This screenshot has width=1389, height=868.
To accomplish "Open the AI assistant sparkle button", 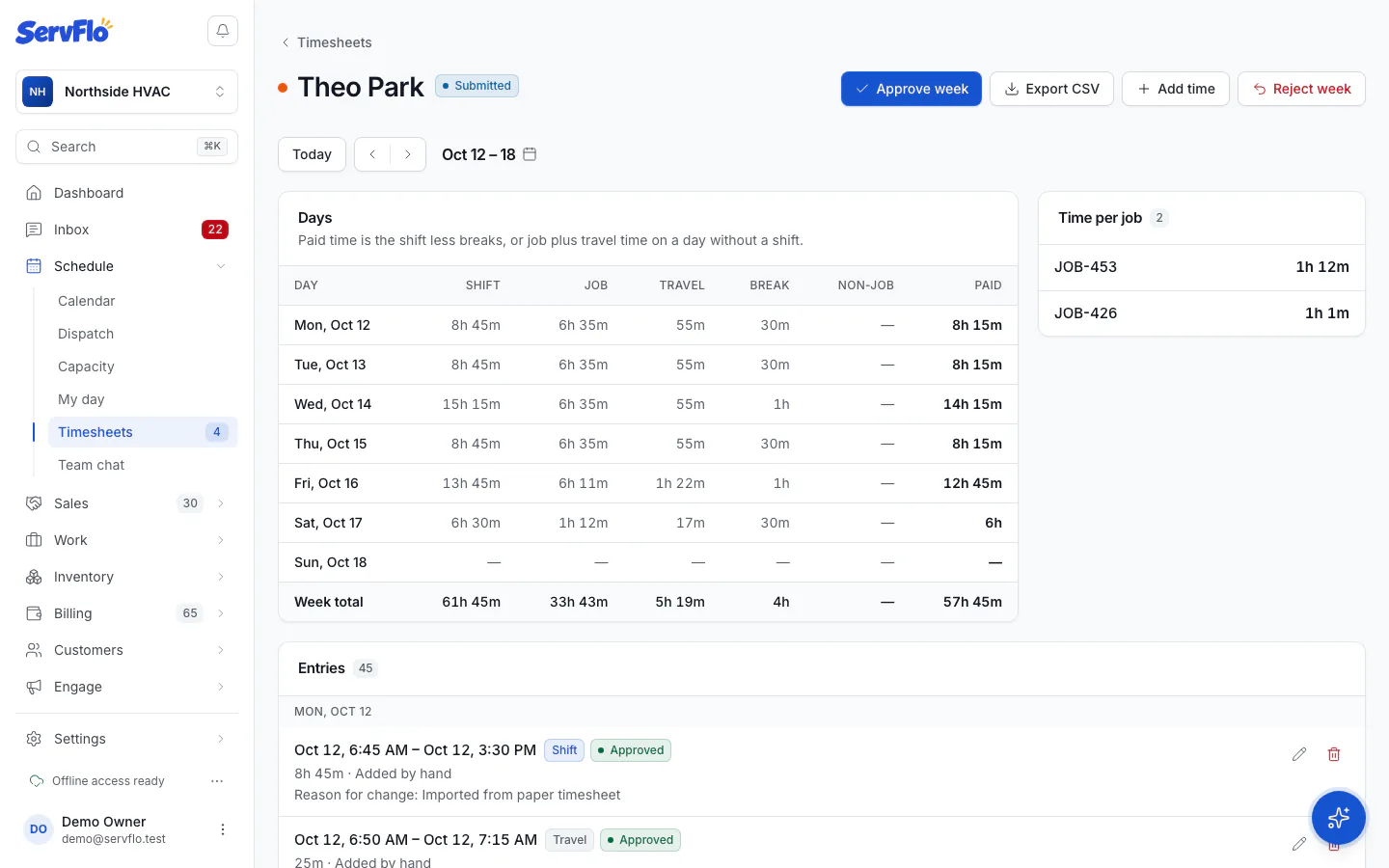I will point(1338,818).
